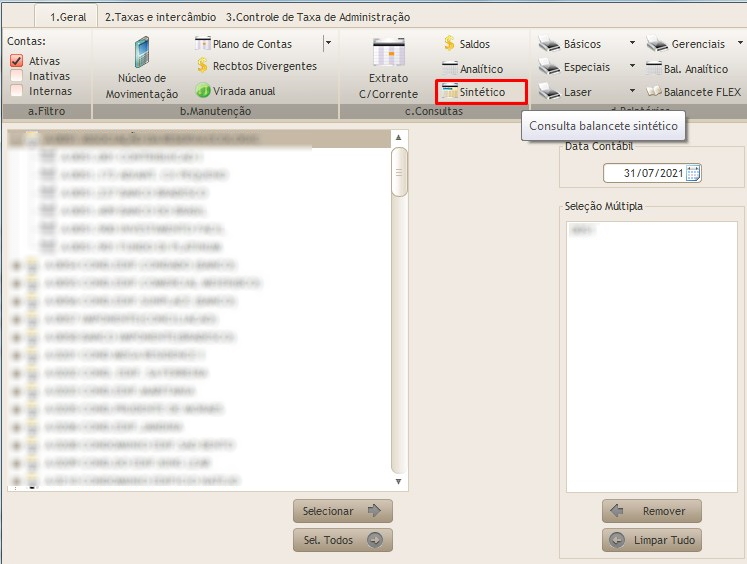Enable the Inativas accounts checkbox
Screen dimensions: 747x564
click(x=16, y=76)
